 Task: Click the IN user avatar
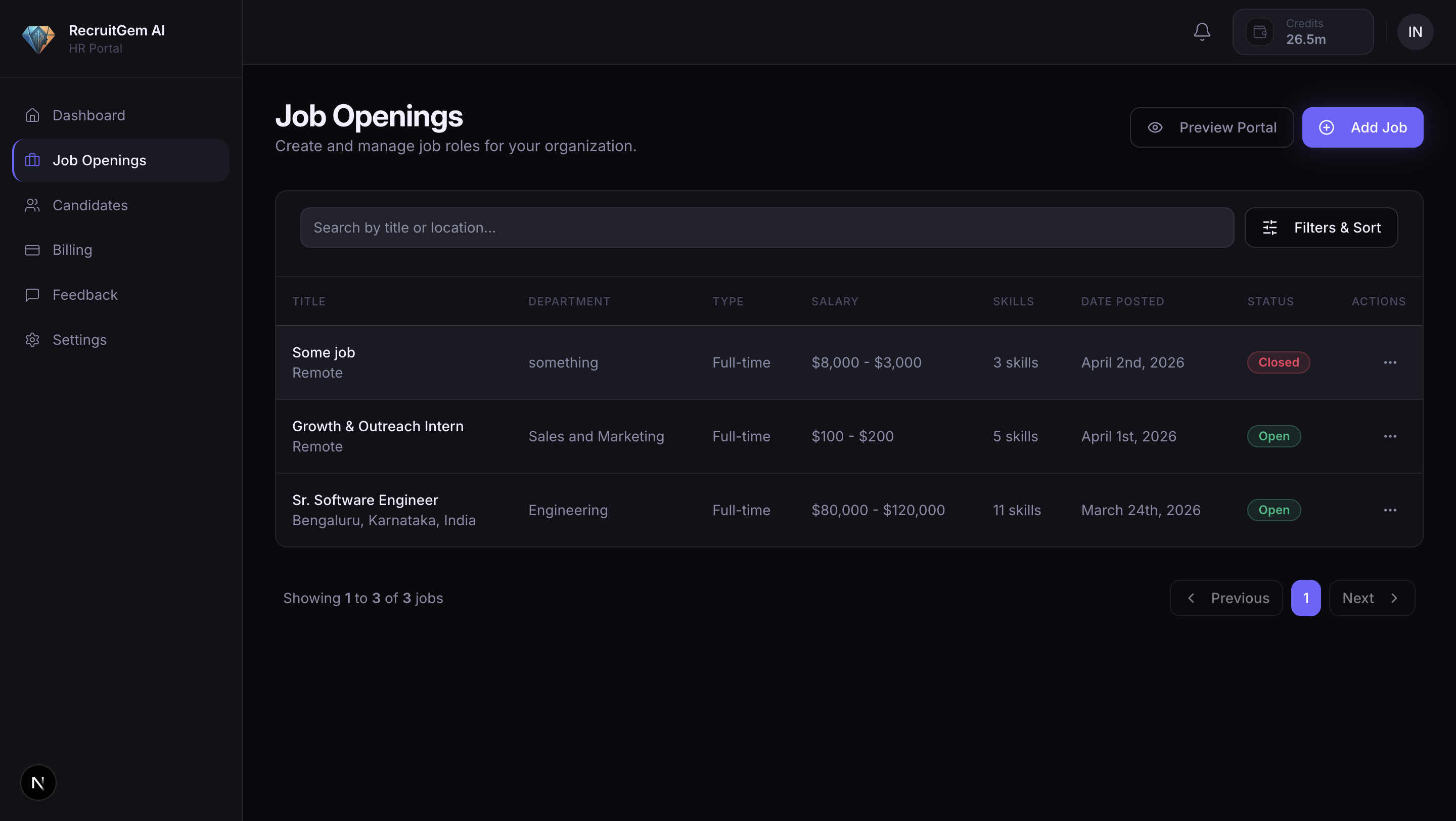[1415, 32]
